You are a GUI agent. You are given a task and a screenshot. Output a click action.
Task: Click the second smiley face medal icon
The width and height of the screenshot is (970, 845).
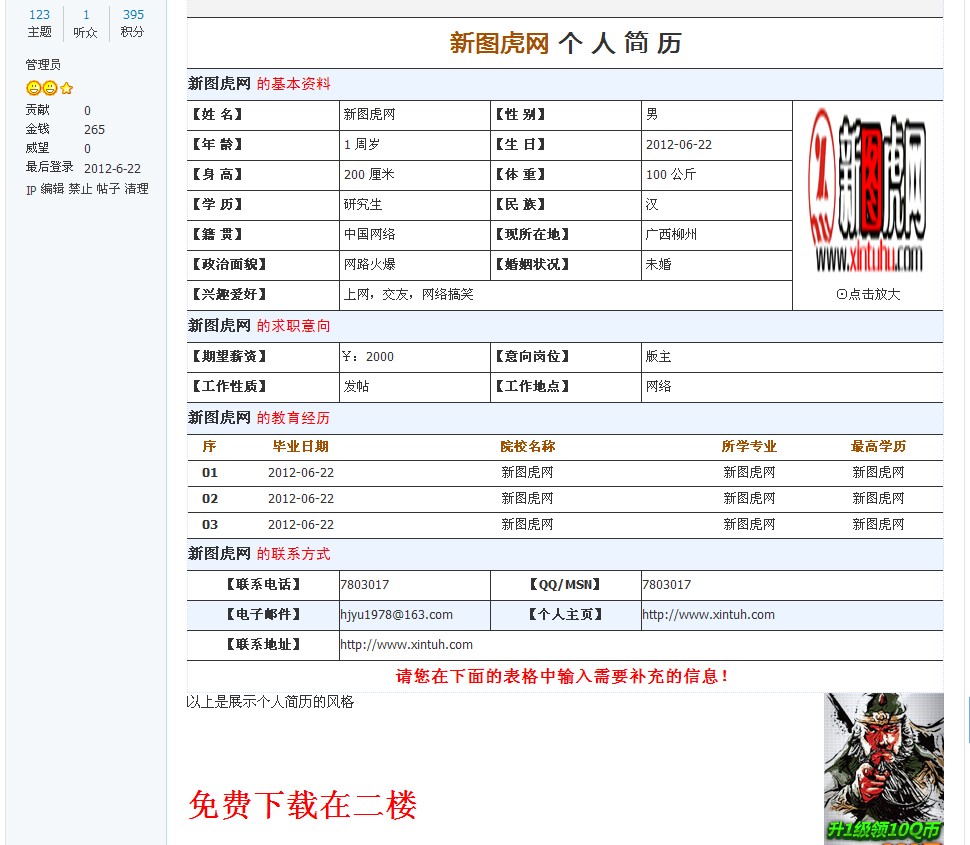(x=50, y=88)
